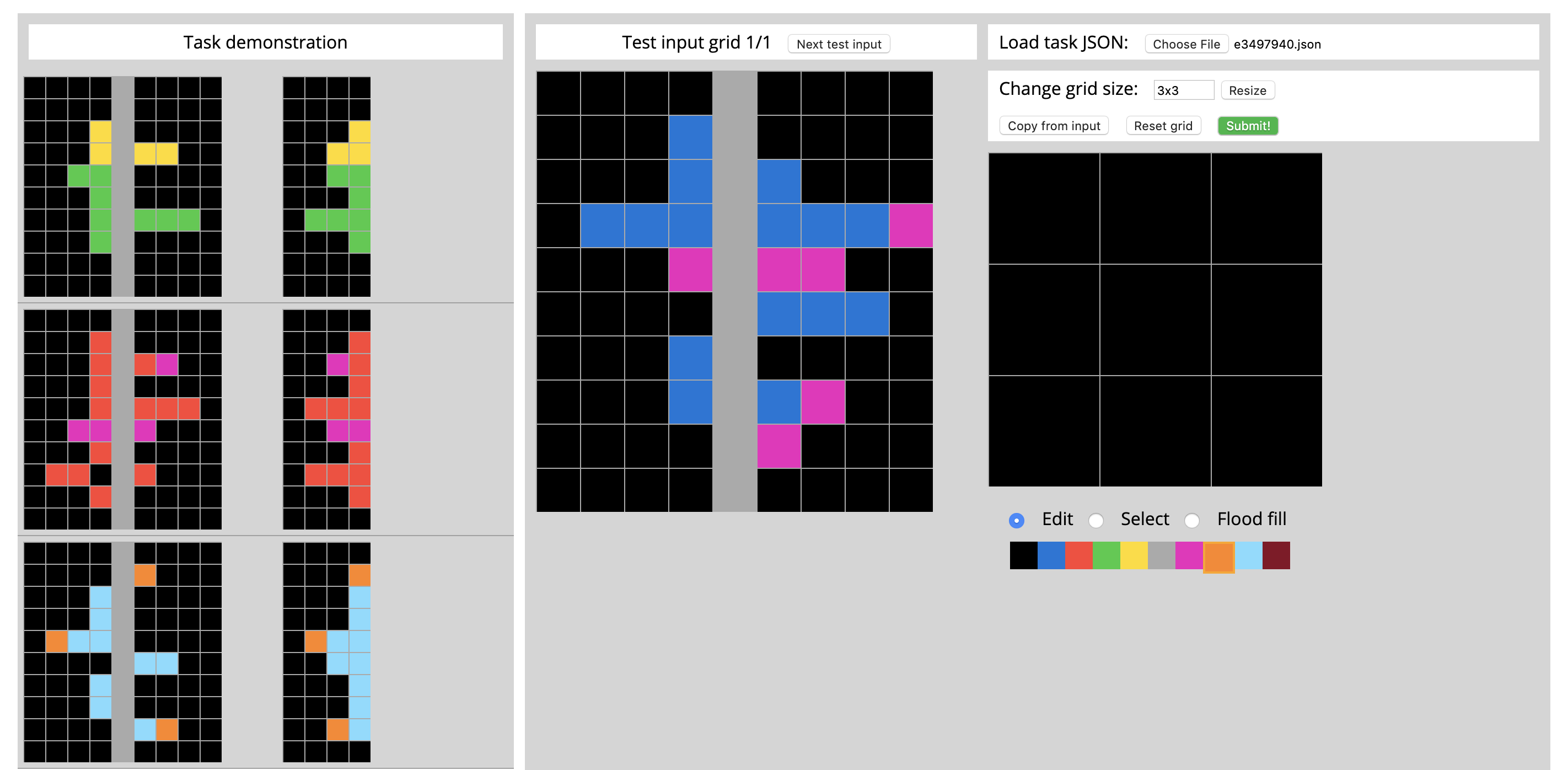Click Next test input button

tap(844, 44)
